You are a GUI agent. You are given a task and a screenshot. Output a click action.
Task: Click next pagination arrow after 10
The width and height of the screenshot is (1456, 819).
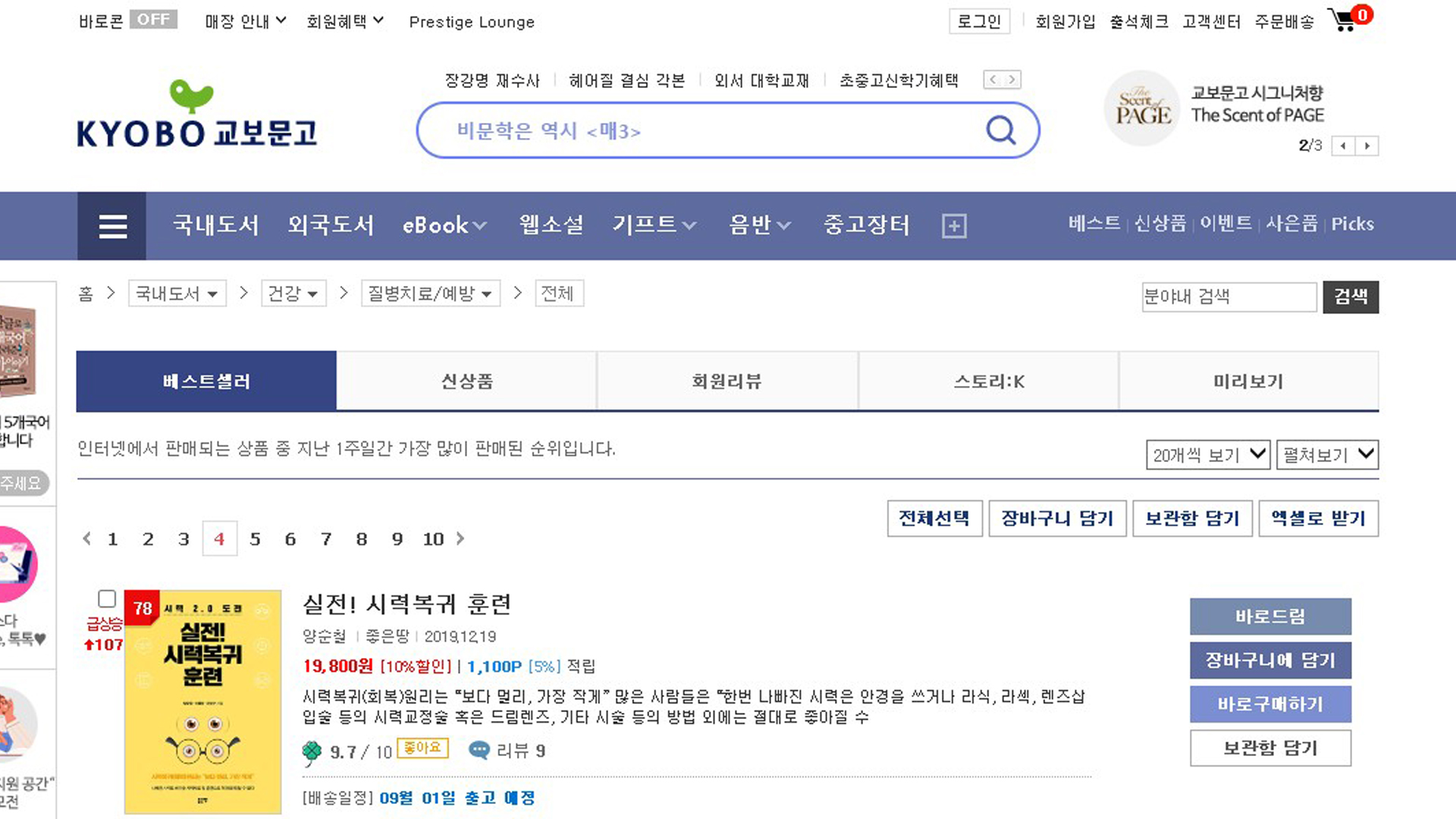(x=460, y=538)
